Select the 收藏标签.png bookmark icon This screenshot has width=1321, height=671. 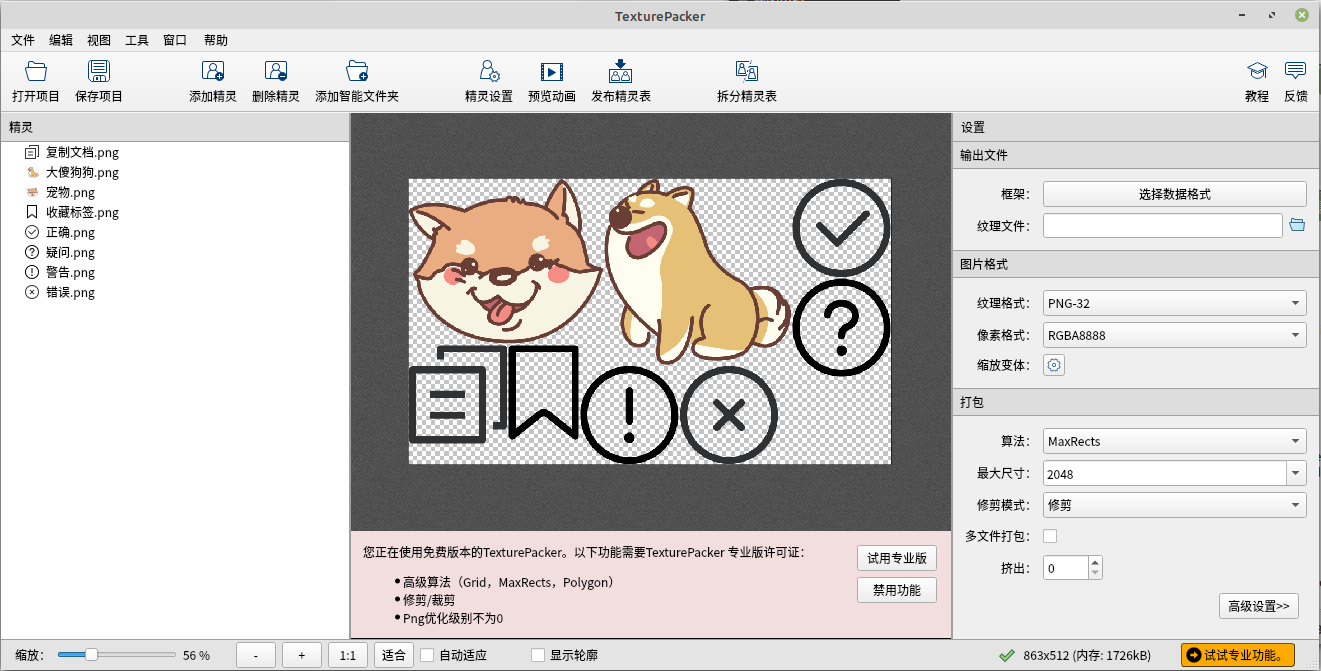click(32, 212)
